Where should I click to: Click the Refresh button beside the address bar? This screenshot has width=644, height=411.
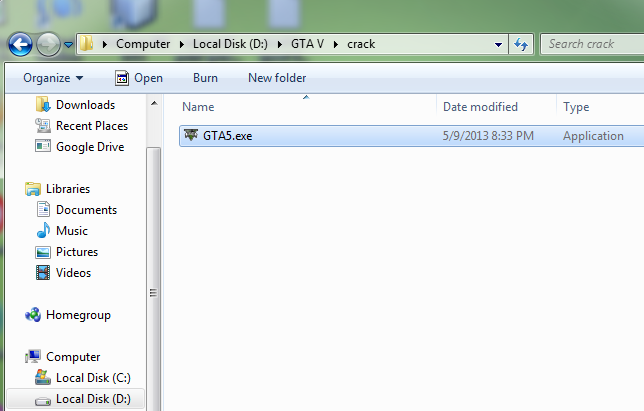pos(521,44)
